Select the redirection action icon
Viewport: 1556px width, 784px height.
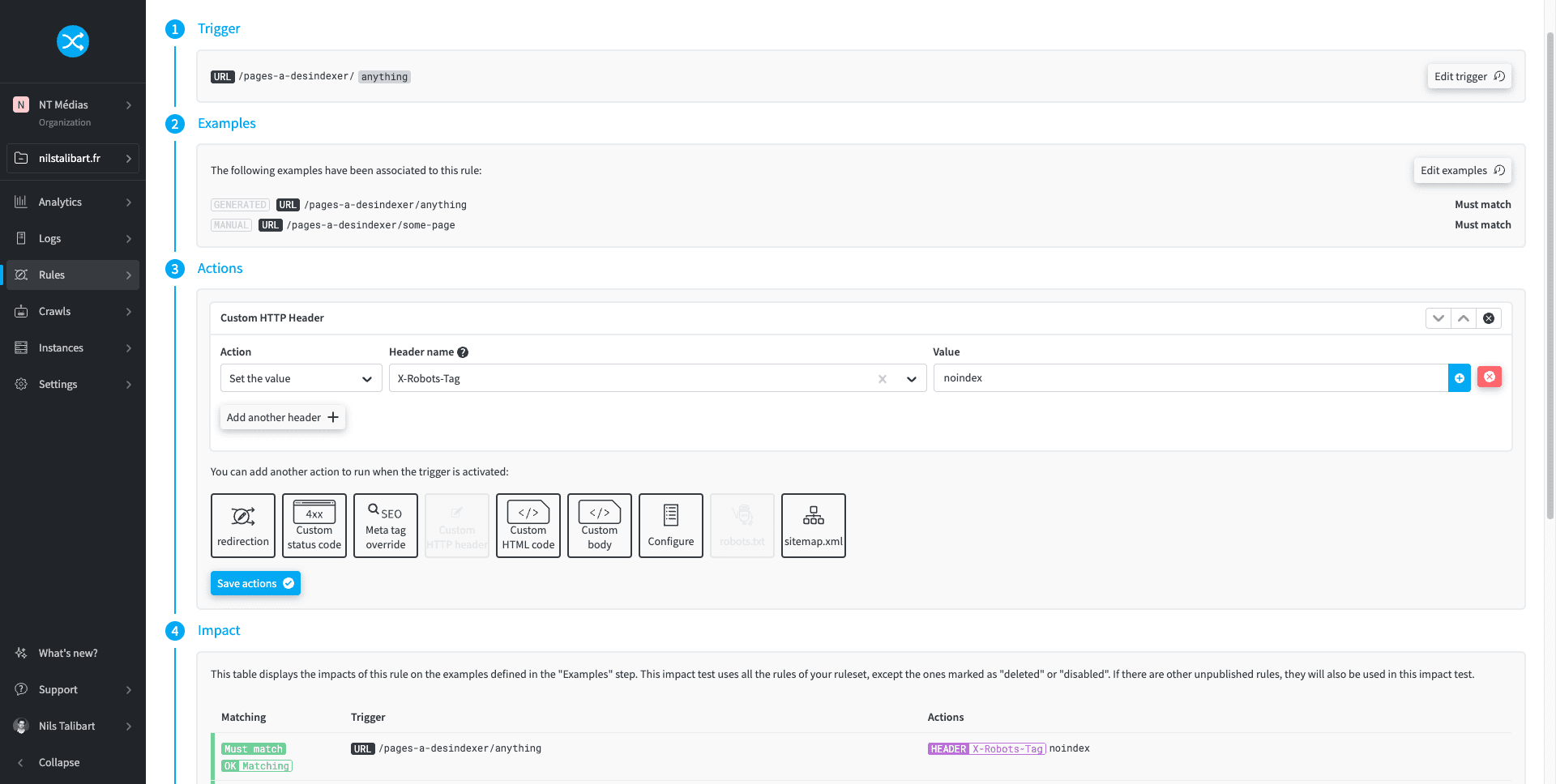[x=243, y=525]
